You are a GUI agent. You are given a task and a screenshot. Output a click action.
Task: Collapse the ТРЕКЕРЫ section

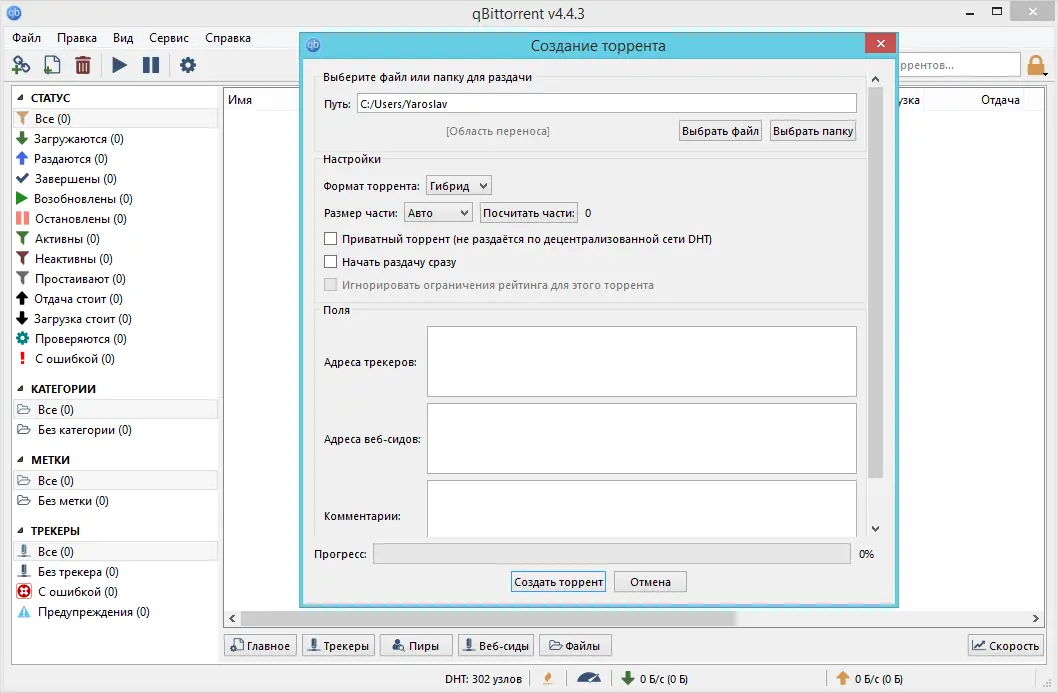pyautogui.click(x=20, y=530)
